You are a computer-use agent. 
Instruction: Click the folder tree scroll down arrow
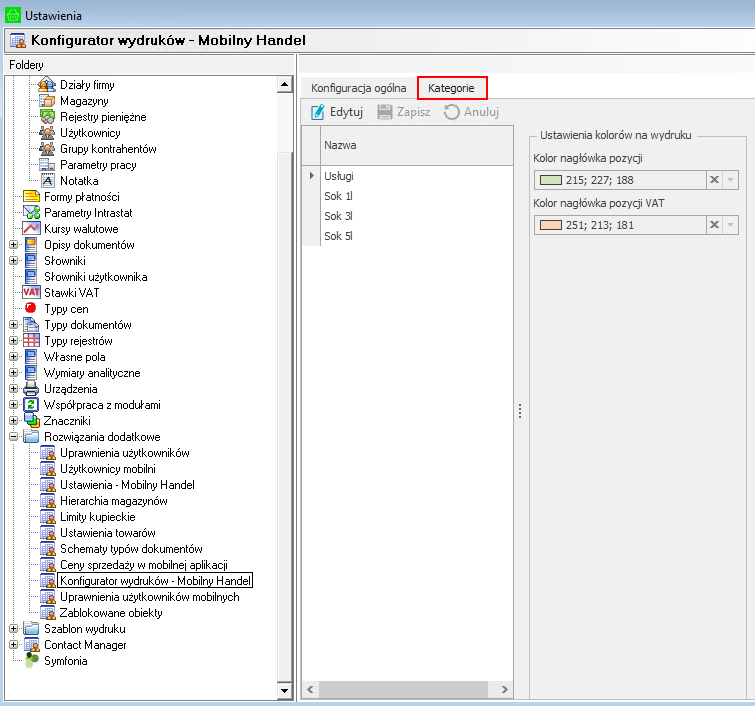click(283, 690)
